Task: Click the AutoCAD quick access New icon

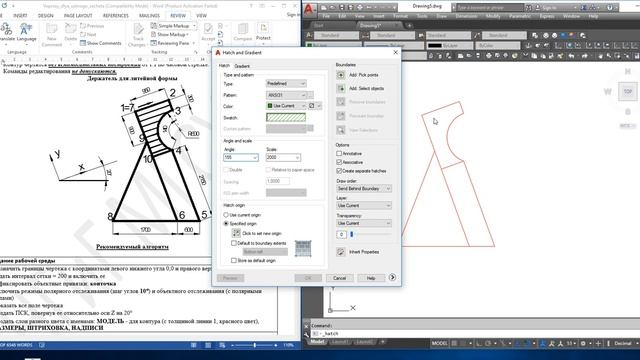Action: tap(324, 7)
